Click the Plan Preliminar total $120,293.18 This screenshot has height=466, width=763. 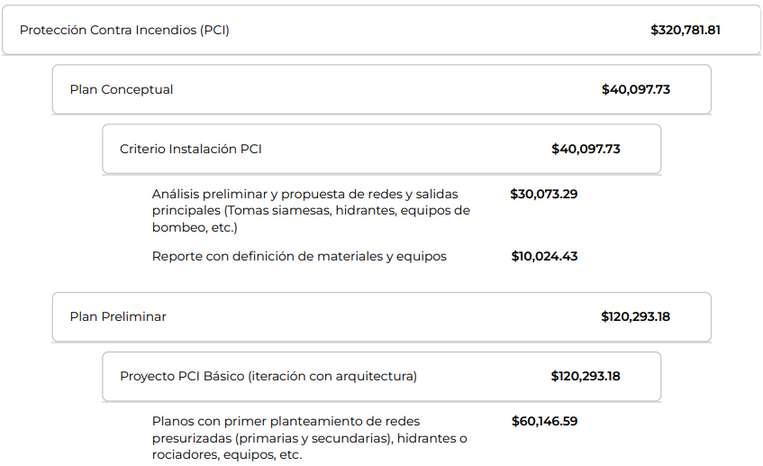tap(635, 317)
